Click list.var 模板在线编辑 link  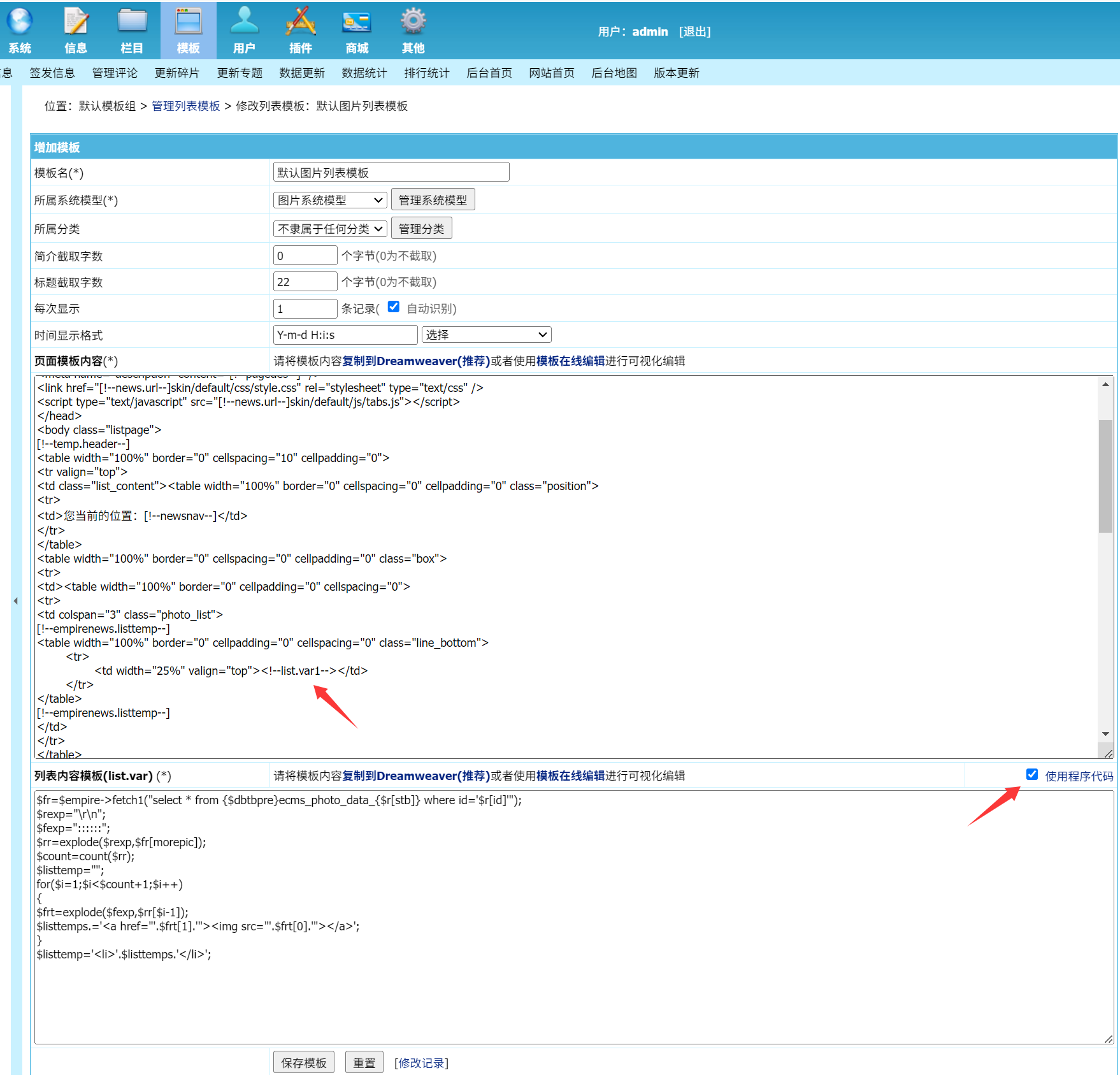tap(571, 776)
